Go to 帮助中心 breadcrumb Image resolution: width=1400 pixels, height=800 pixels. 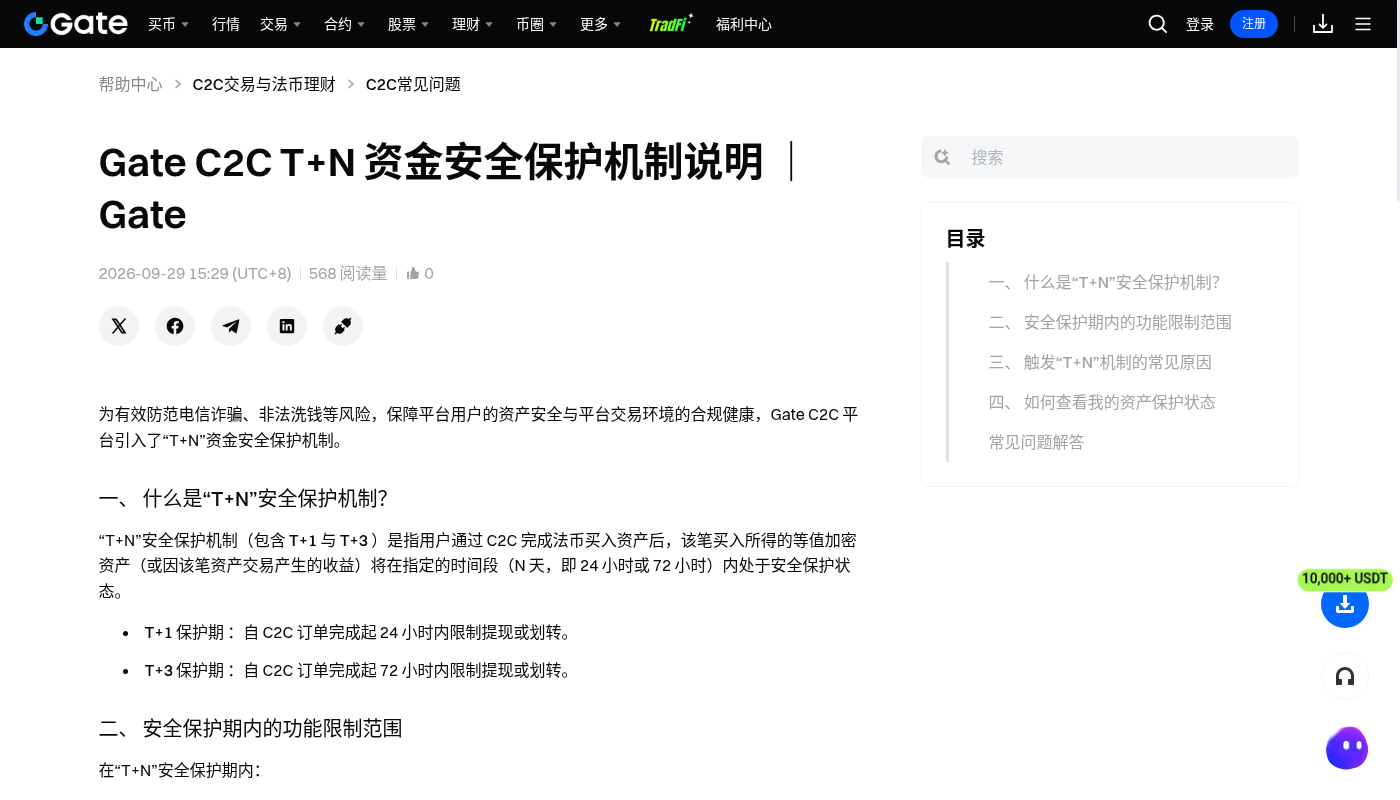130,84
